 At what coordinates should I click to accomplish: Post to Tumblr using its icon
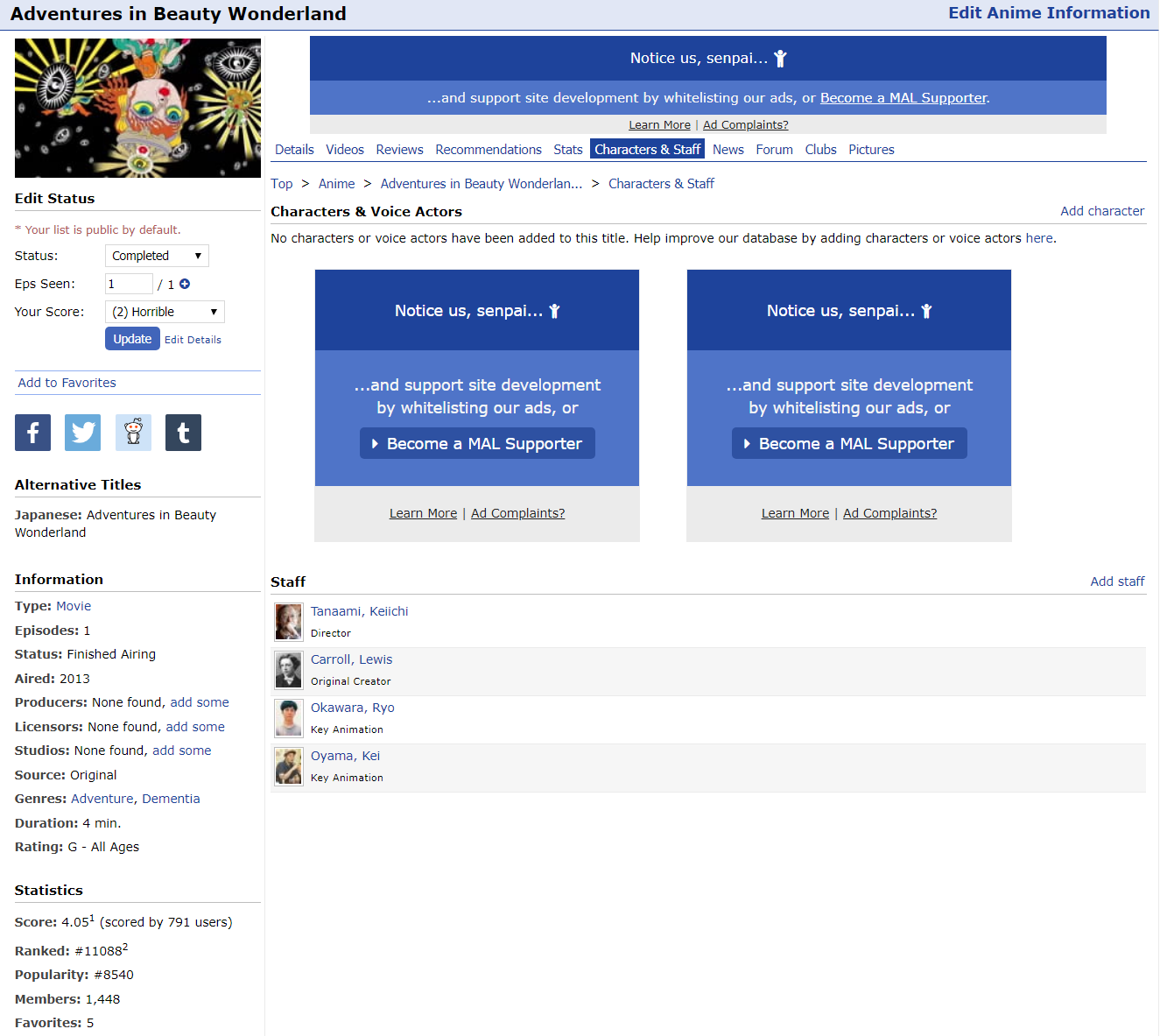(x=183, y=433)
